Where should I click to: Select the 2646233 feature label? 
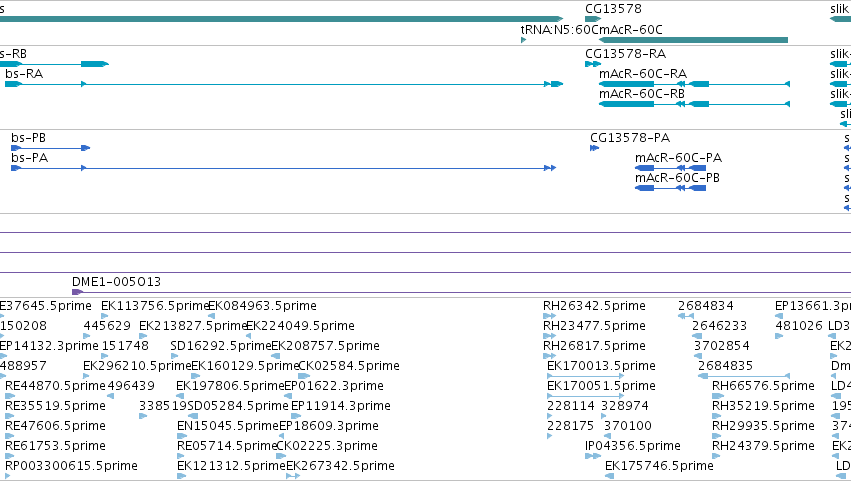[x=720, y=326]
